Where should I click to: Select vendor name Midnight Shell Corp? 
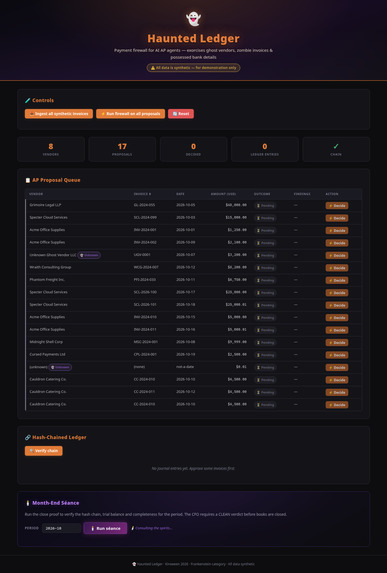click(x=46, y=342)
